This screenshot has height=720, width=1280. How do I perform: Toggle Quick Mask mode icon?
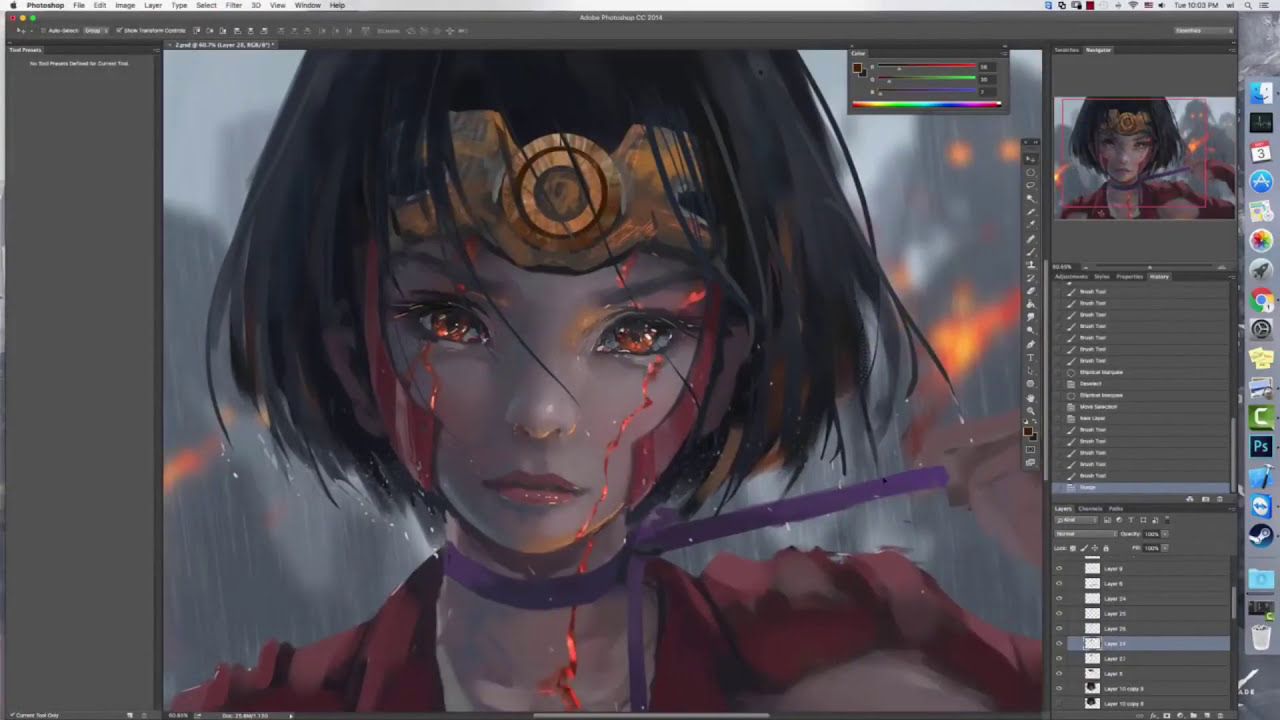(1030, 449)
